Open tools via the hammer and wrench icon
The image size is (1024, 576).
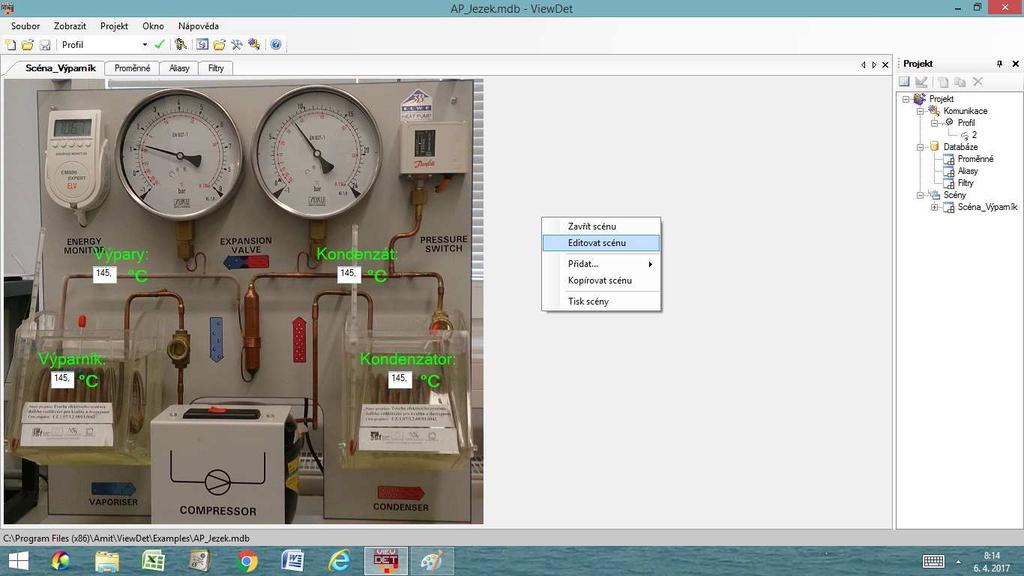click(236, 44)
